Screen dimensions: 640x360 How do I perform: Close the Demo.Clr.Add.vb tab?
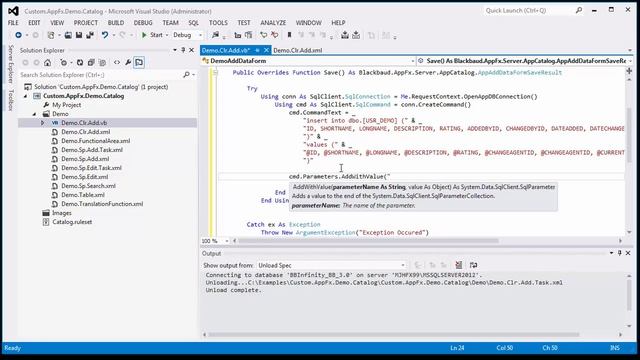pos(266,50)
